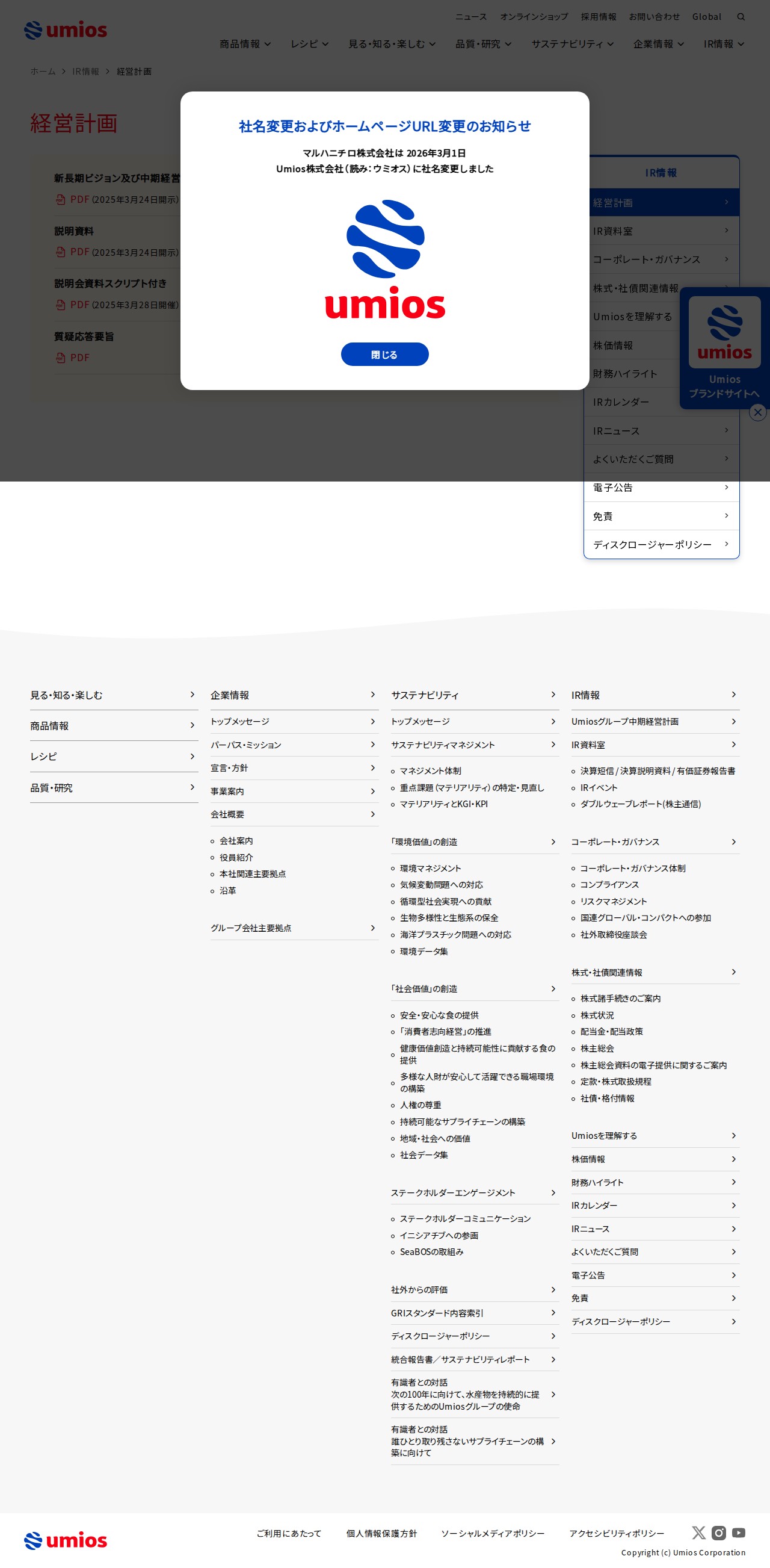The image size is (770, 1568).
Task: Close the floating Umios brand site banner
Action: point(757,413)
